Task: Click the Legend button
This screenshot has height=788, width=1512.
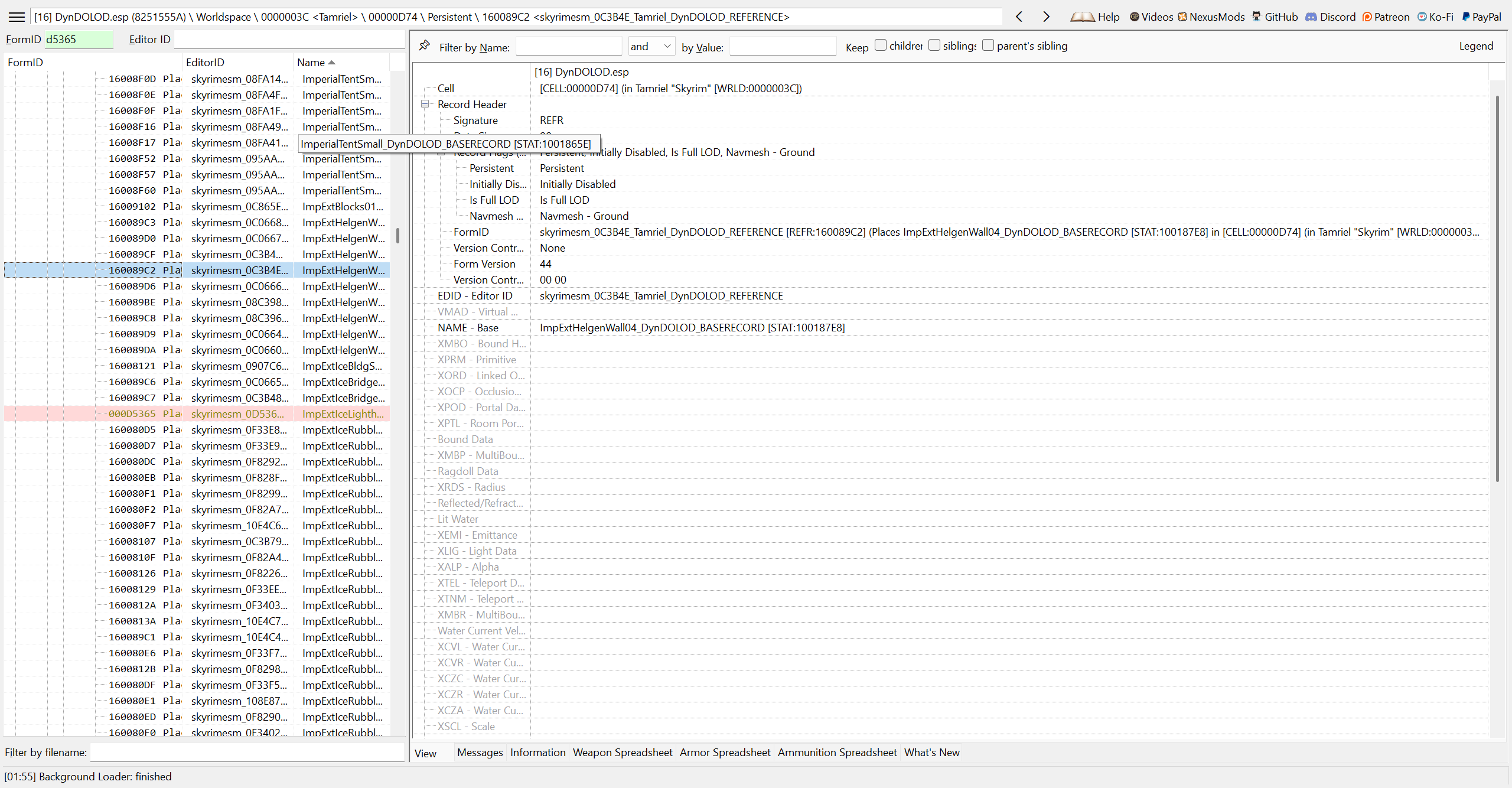Action: tap(1475, 46)
